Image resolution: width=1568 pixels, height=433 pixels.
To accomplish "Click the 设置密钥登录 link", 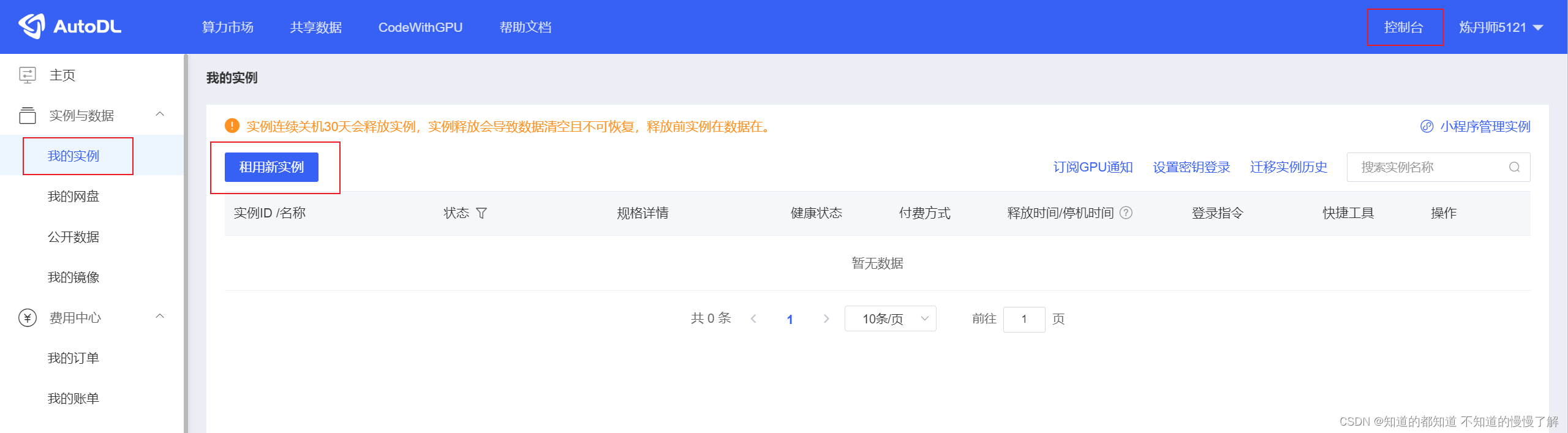I will coord(1191,167).
